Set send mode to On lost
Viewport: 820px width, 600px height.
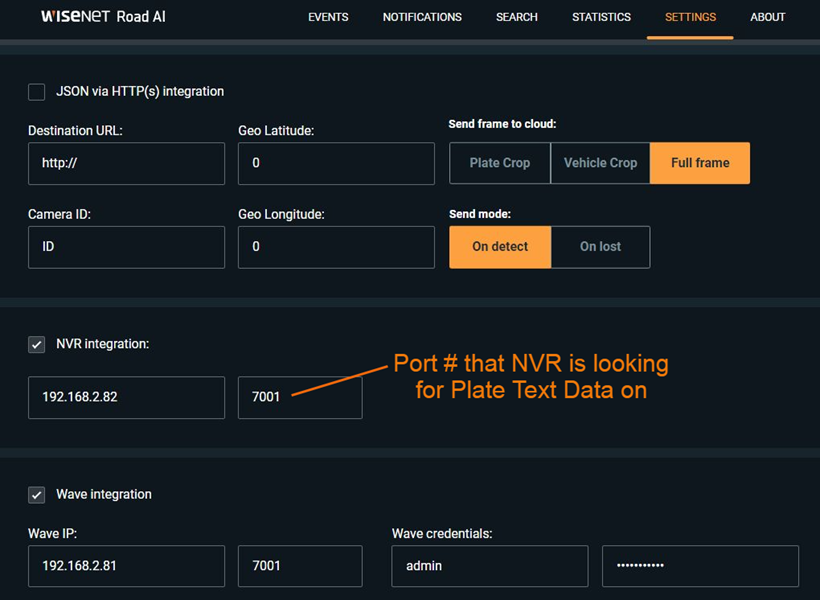tap(600, 247)
